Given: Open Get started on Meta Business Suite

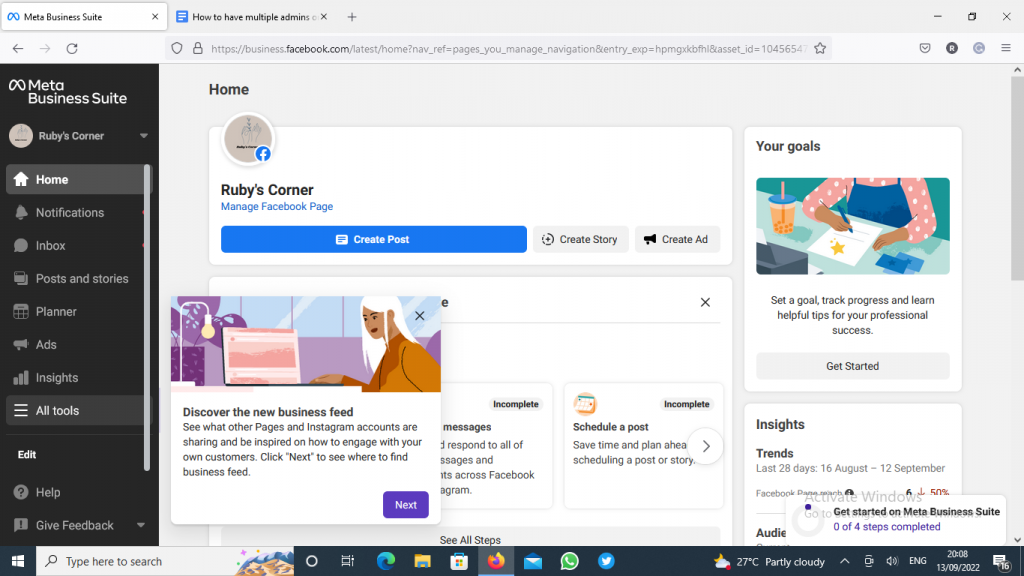Looking at the screenshot, I should (x=916, y=512).
